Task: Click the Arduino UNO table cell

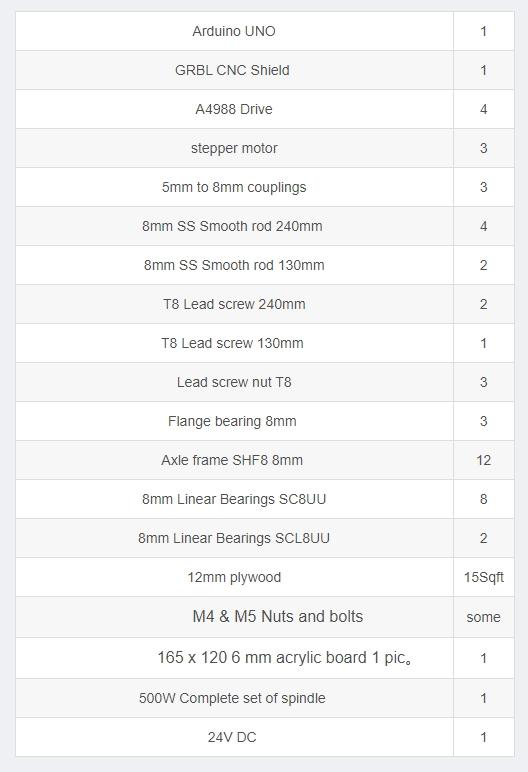Action: (x=234, y=31)
